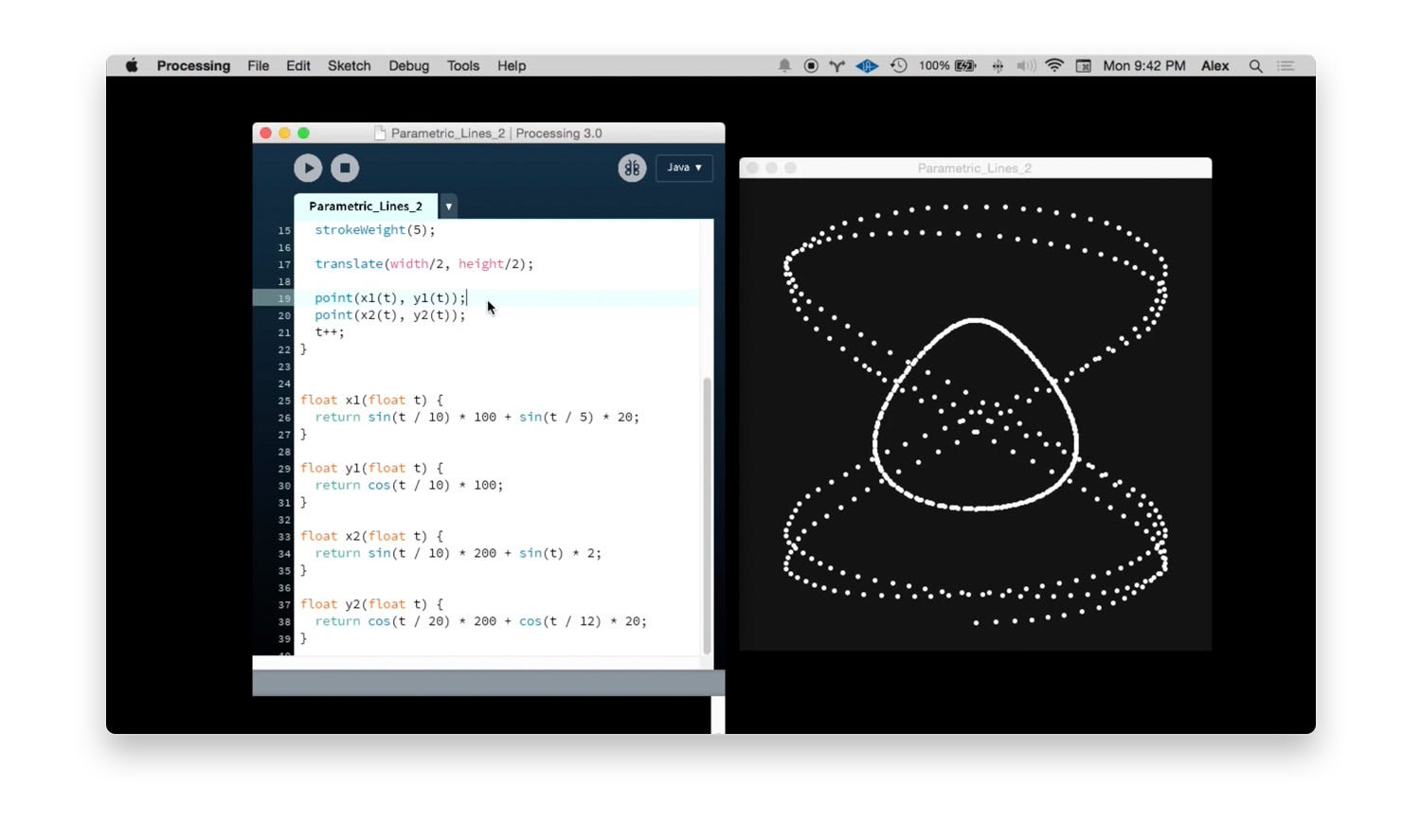Click the antenna-shaped icon in menu bar

pyautogui.click(x=837, y=65)
